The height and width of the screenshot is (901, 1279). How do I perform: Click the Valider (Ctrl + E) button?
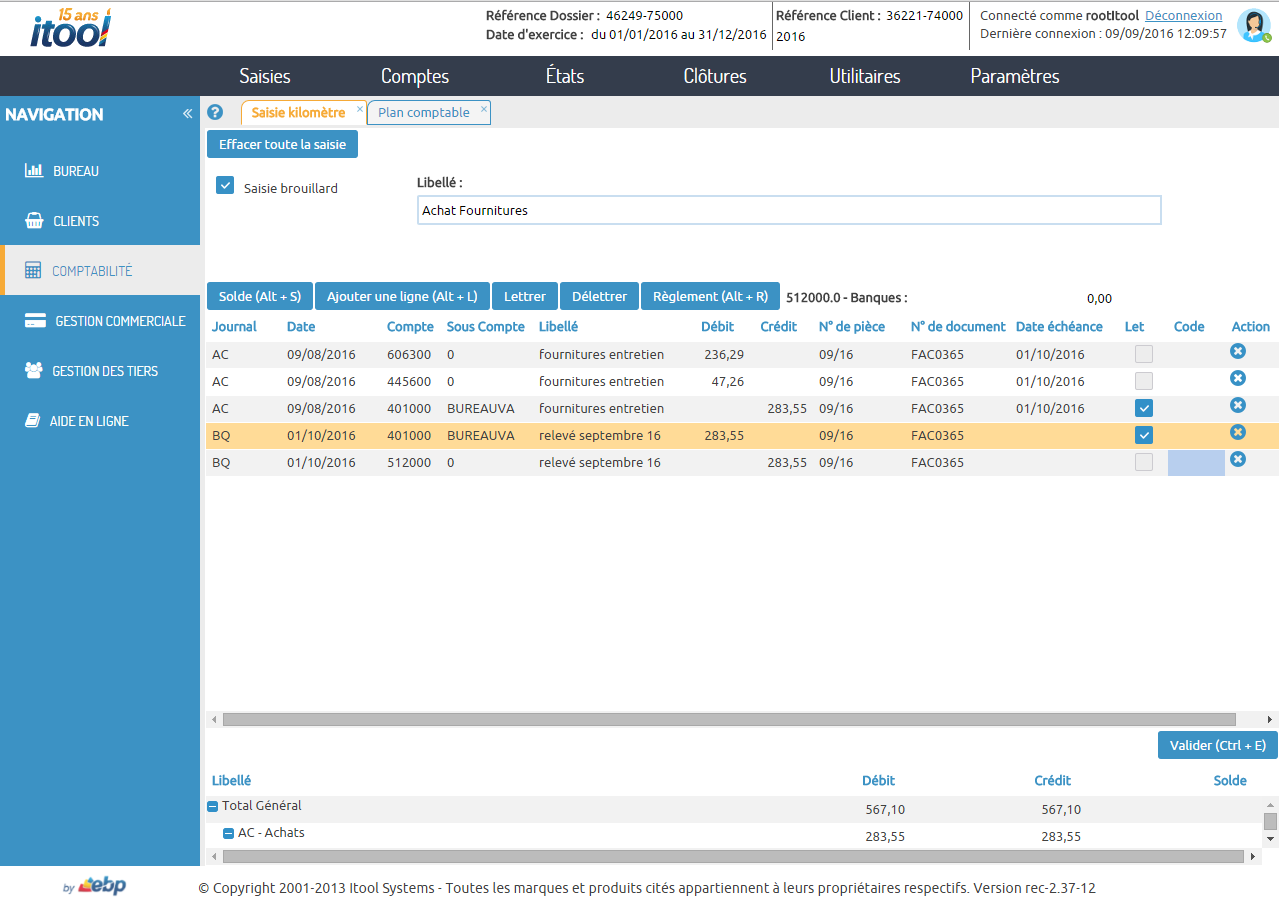coord(1216,745)
